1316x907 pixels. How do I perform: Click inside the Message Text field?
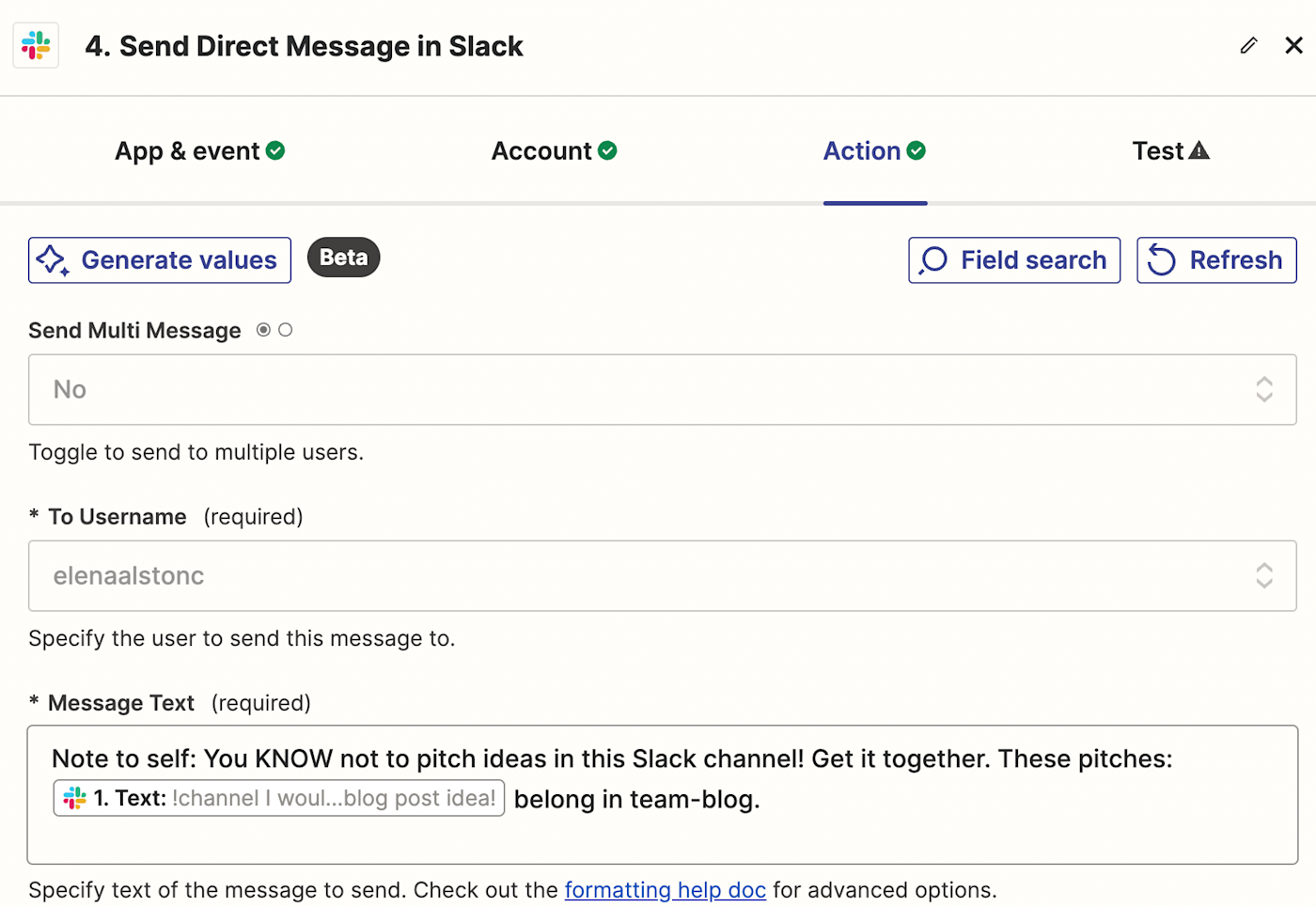click(663, 794)
